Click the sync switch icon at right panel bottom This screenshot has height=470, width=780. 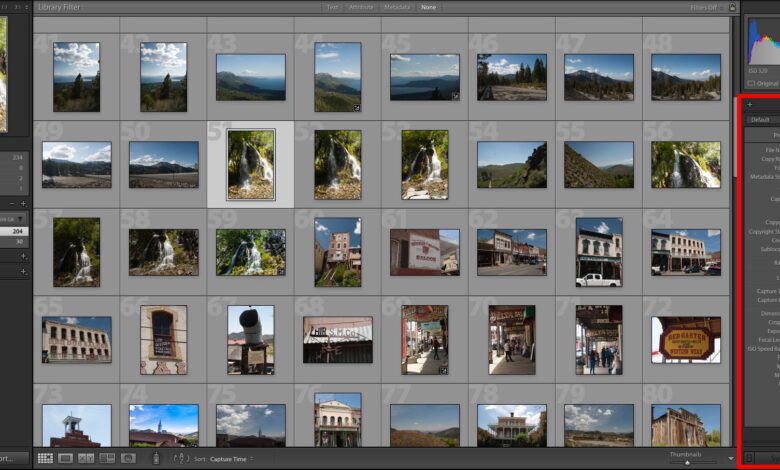(749, 458)
